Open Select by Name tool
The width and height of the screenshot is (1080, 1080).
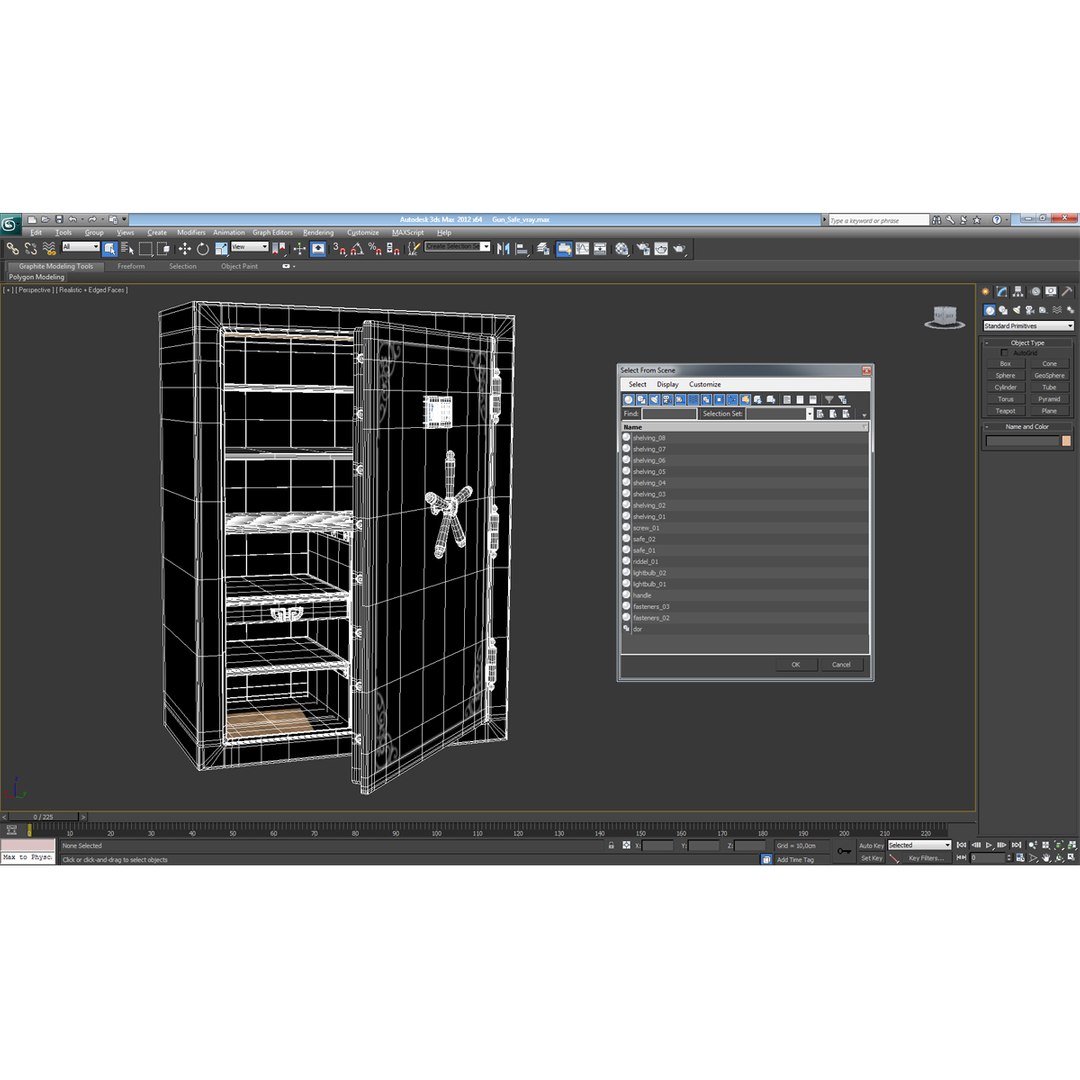127,249
